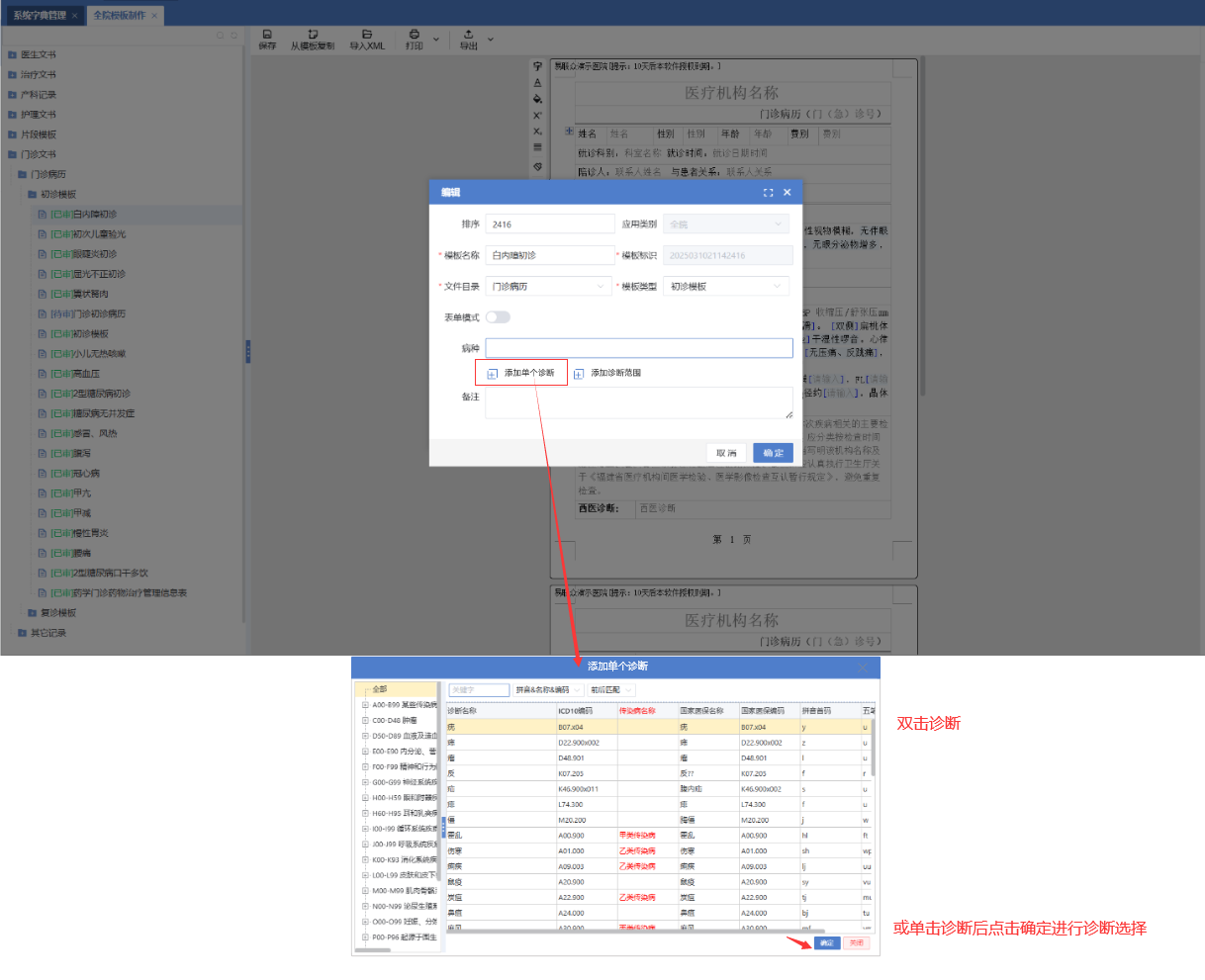The image size is (1205, 980).
Task: Click the ICD10编码 column header
Action: click(x=587, y=711)
